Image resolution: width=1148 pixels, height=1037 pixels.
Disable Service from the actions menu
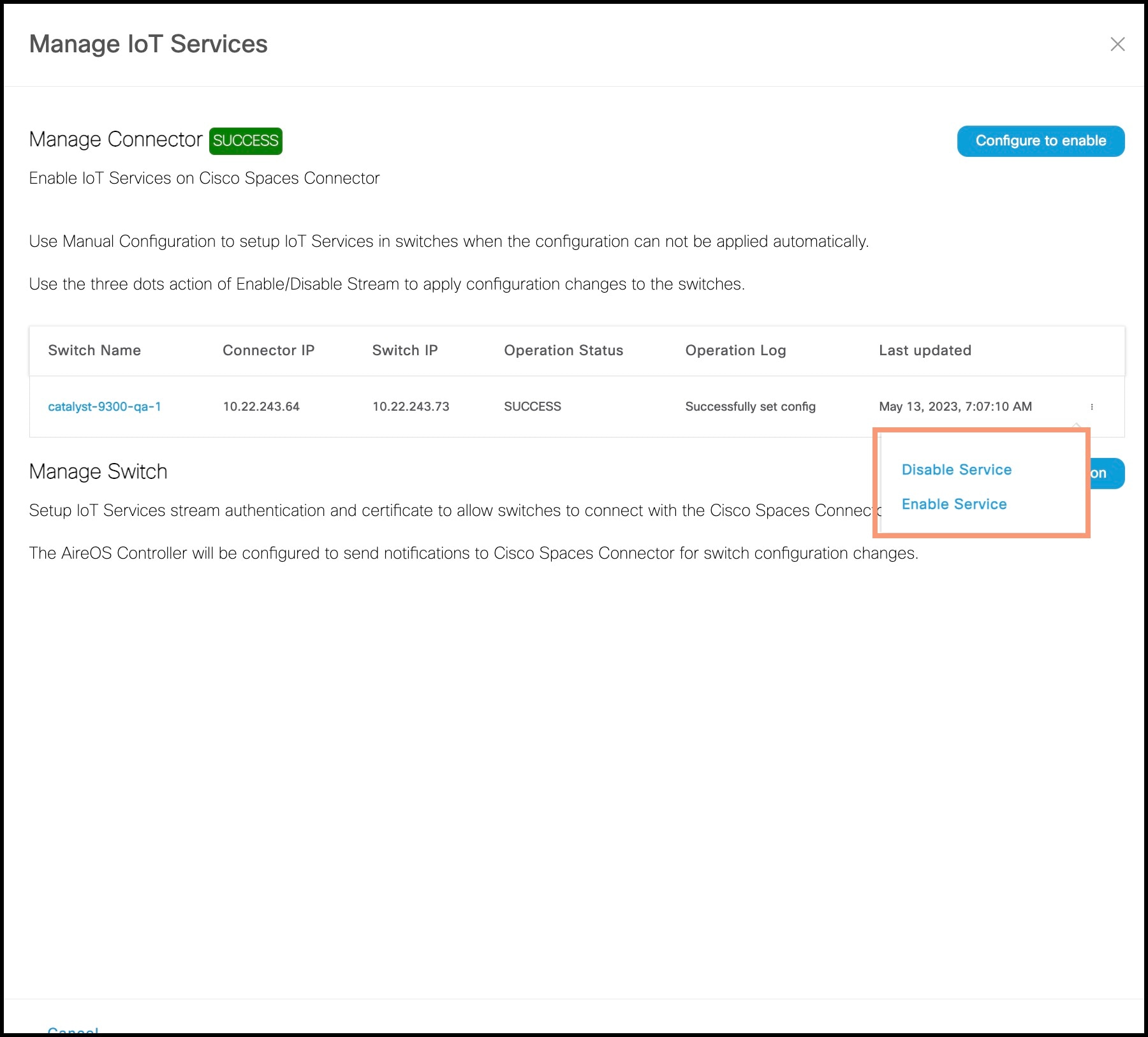tap(956, 470)
